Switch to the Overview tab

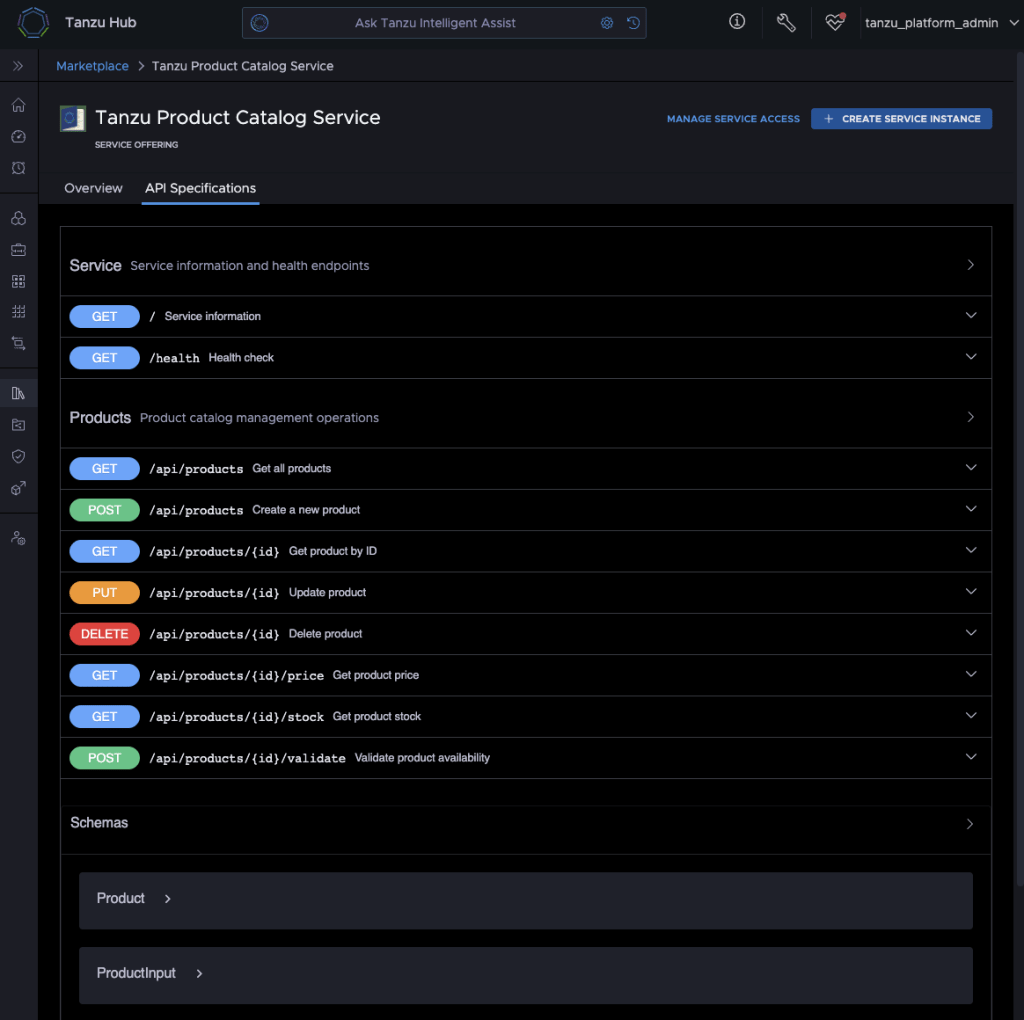click(93, 188)
